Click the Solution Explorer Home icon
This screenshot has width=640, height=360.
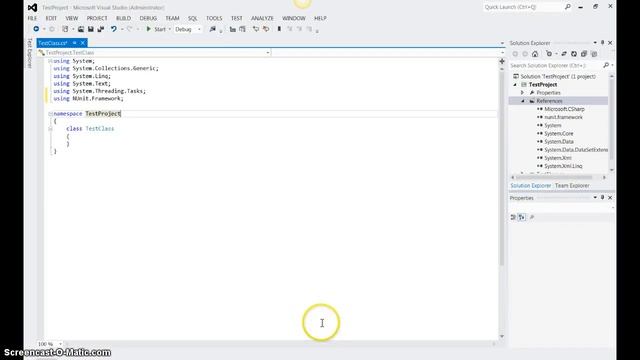(x=535, y=54)
